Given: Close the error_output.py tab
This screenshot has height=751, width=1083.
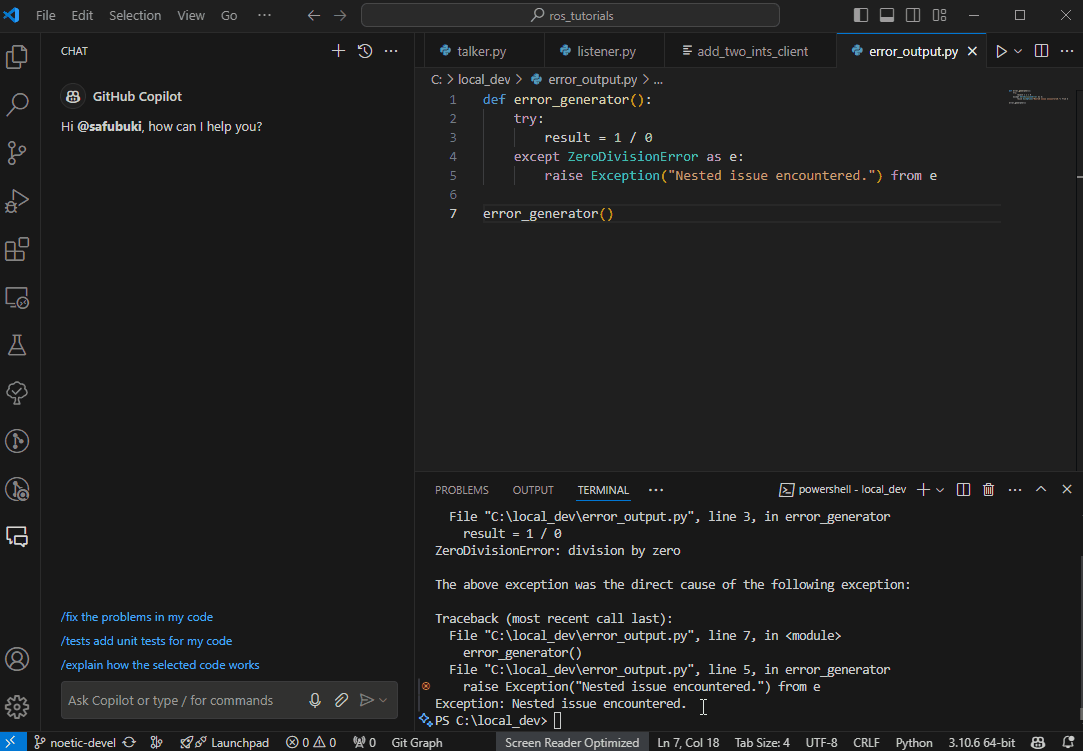Looking at the screenshot, I should coord(972,51).
